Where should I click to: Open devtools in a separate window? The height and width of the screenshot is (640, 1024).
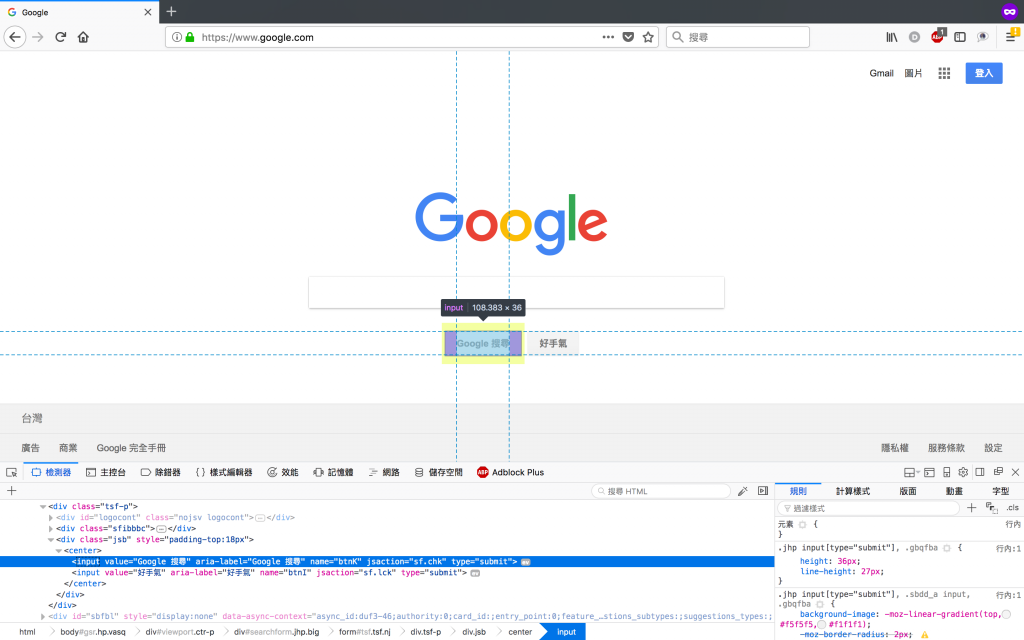click(998, 472)
